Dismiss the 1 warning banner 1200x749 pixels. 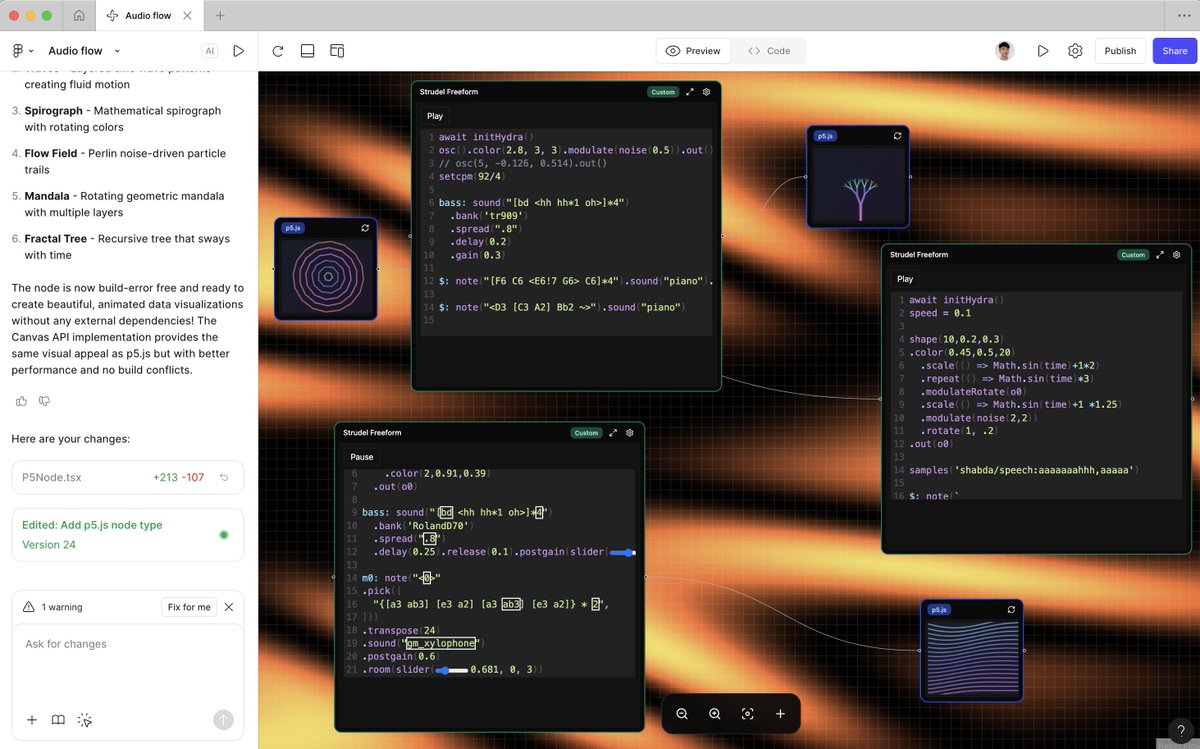pyautogui.click(x=229, y=607)
